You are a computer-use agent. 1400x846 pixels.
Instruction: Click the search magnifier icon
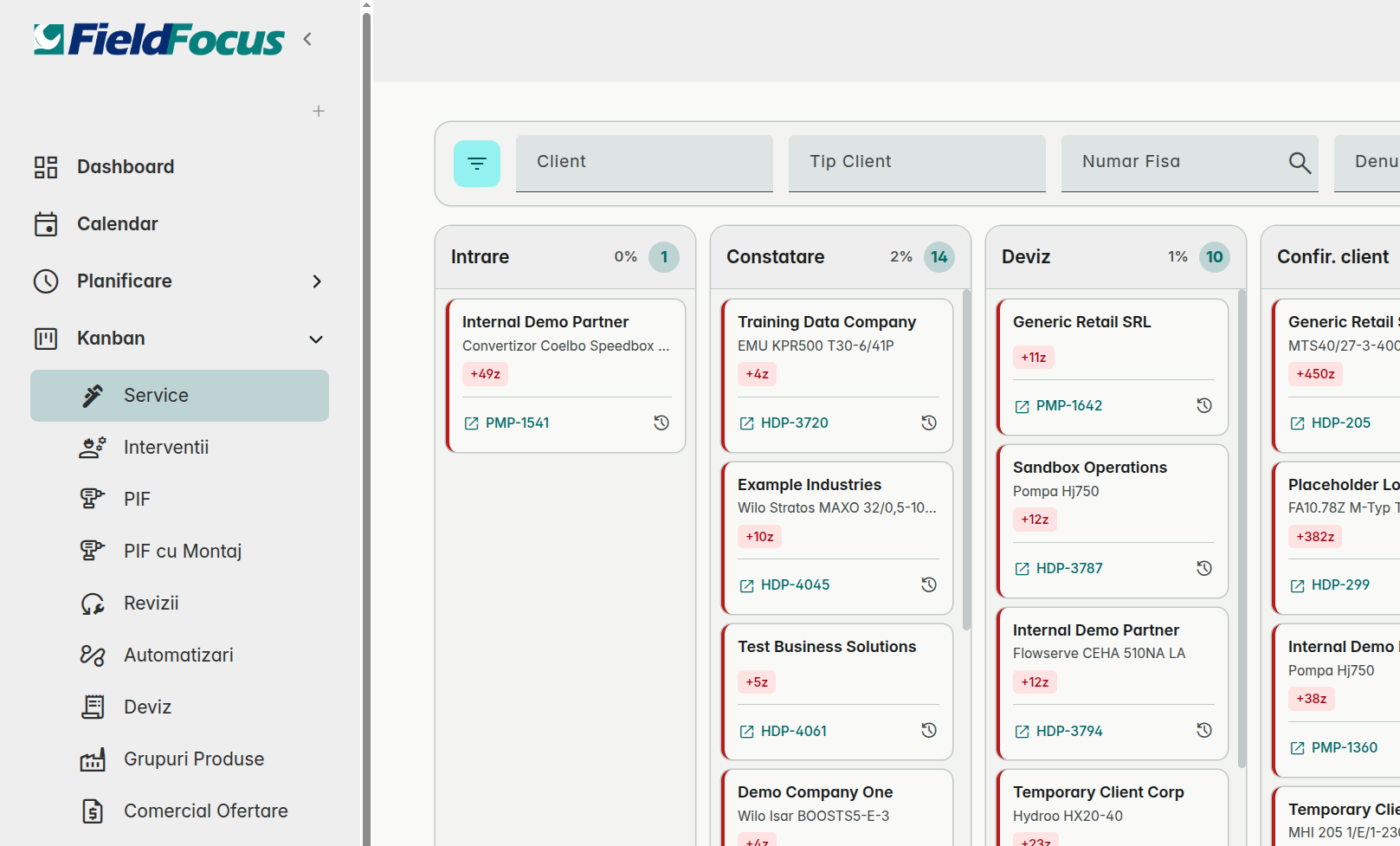pos(1300,163)
